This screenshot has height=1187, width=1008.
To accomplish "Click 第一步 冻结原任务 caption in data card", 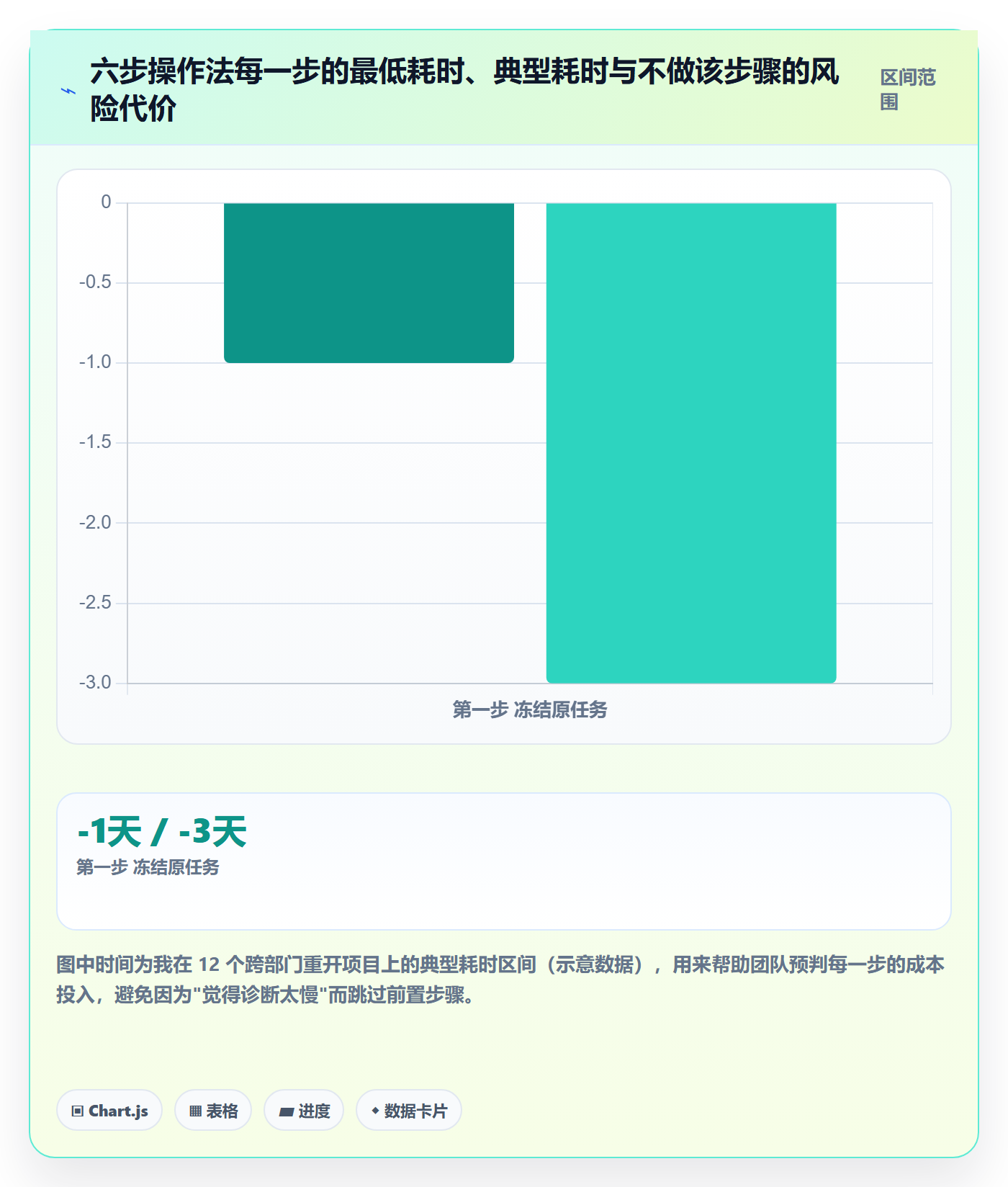I will click(148, 867).
